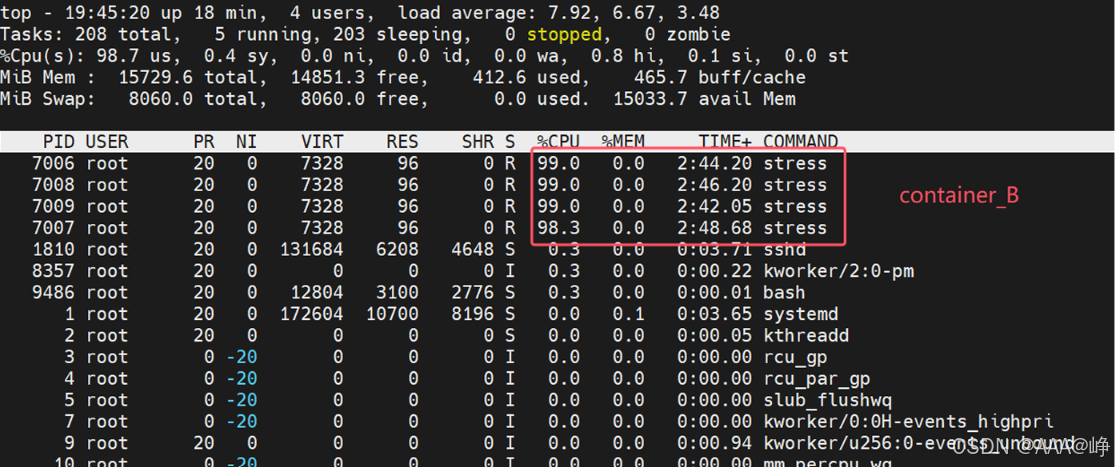Screen dimensions: 1115x467
Task: Click the RES value 10700
Action: 392,313
